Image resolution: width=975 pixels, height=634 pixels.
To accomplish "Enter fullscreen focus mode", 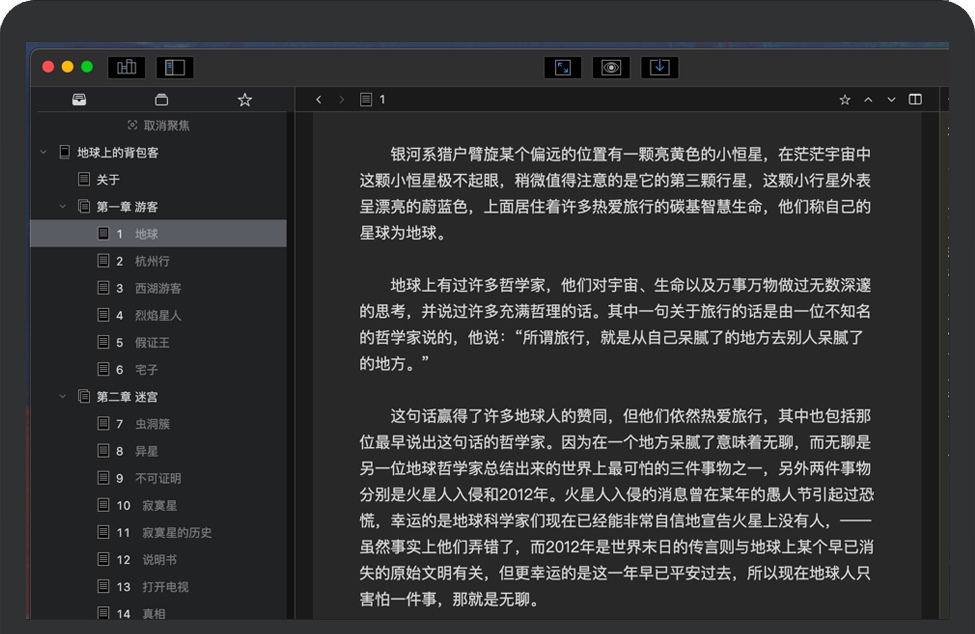I will 563,67.
